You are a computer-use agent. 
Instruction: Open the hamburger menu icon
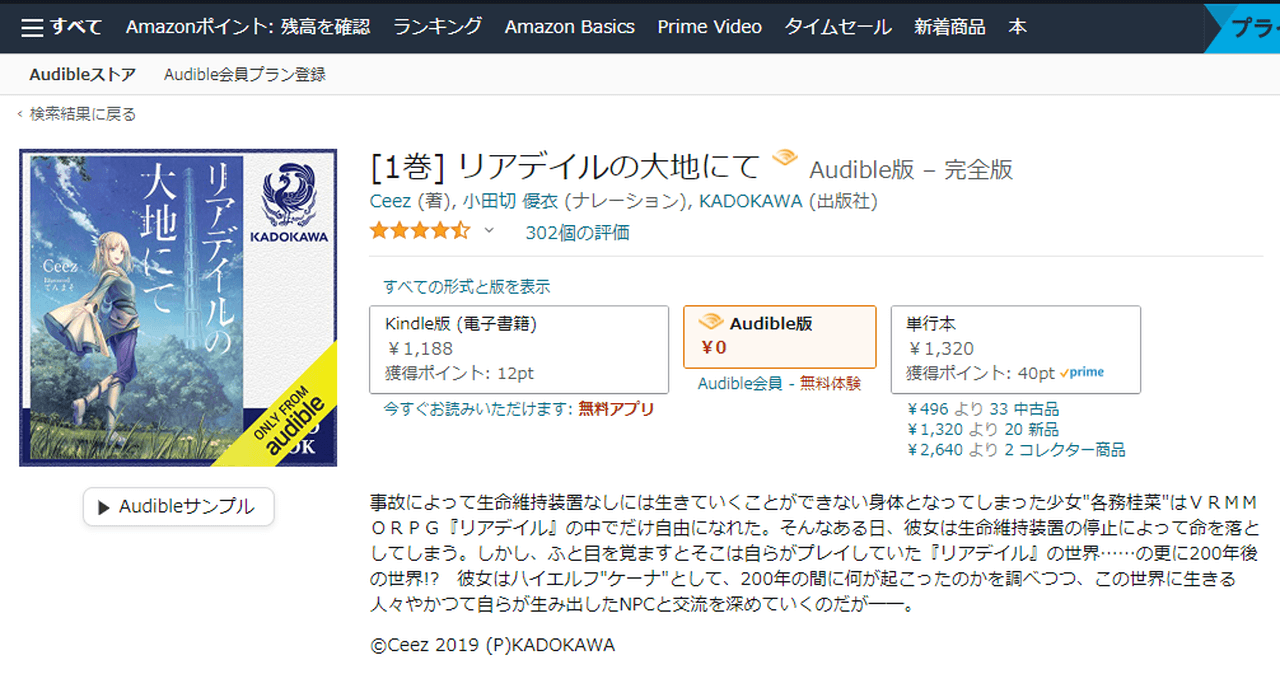32,27
